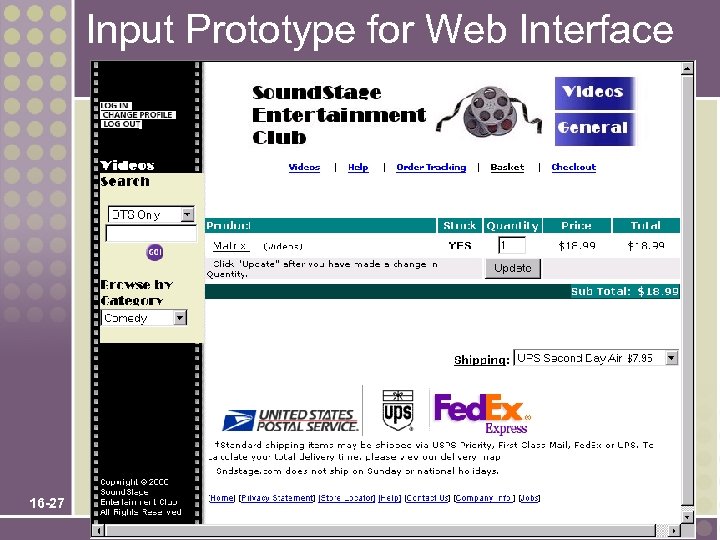Open the Jobs footer link
This screenshot has height=540, width=720.
(529, 498)
